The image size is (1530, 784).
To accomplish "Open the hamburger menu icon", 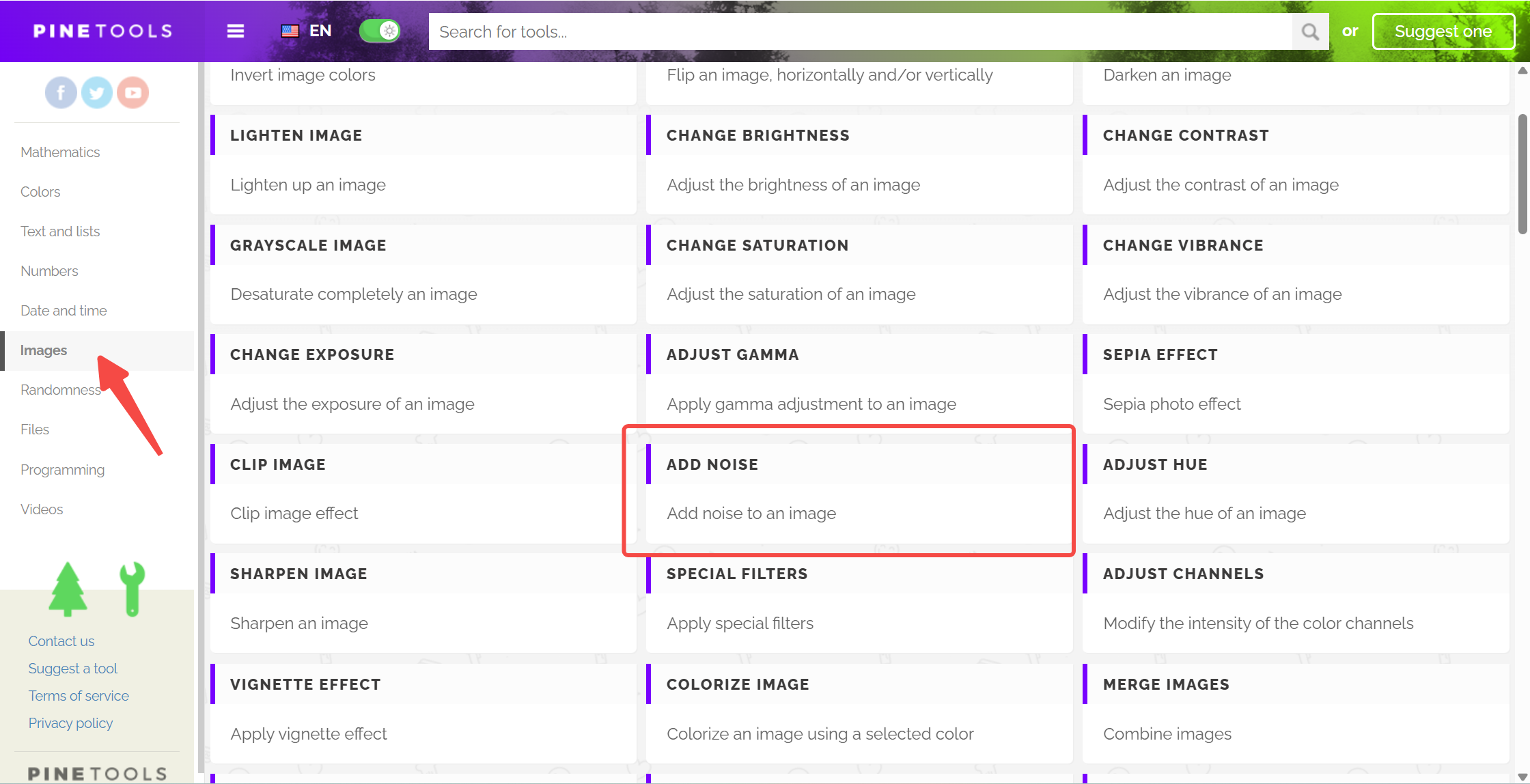I will [x=236, y=31].
